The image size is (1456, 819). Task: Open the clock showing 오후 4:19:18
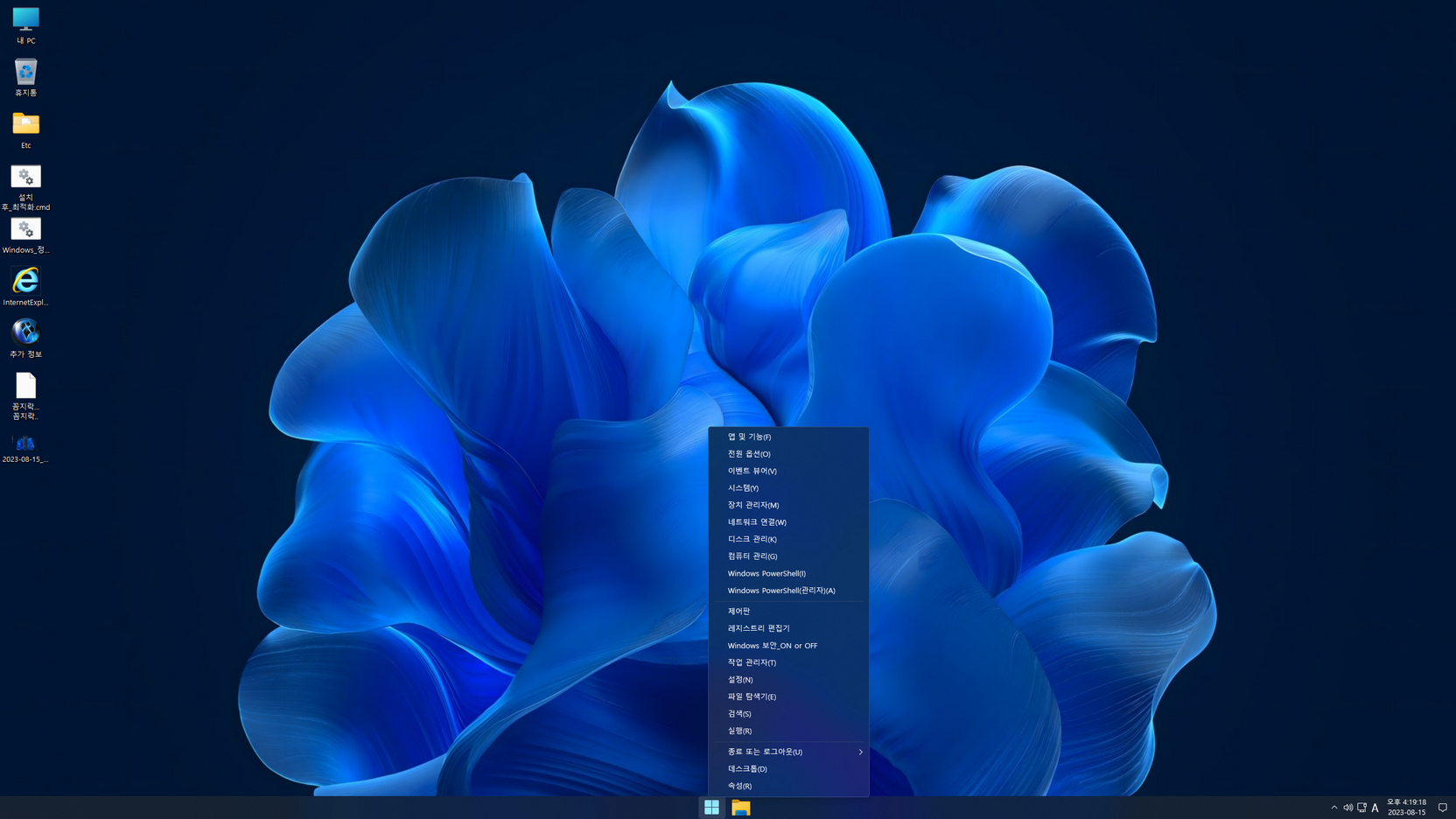pos(1406,807)
